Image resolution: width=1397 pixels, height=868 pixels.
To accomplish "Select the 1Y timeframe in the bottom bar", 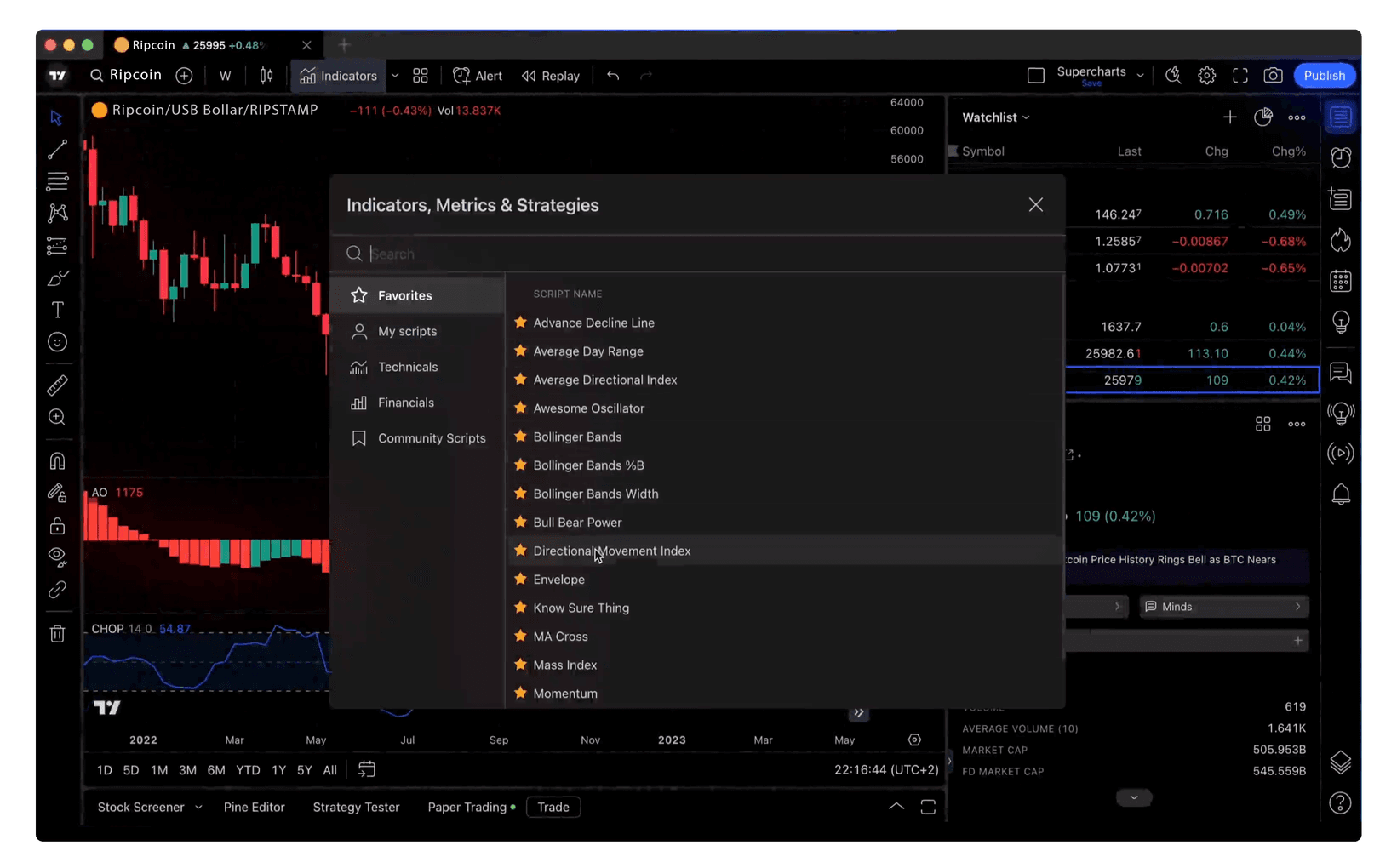I will (278, 769).
